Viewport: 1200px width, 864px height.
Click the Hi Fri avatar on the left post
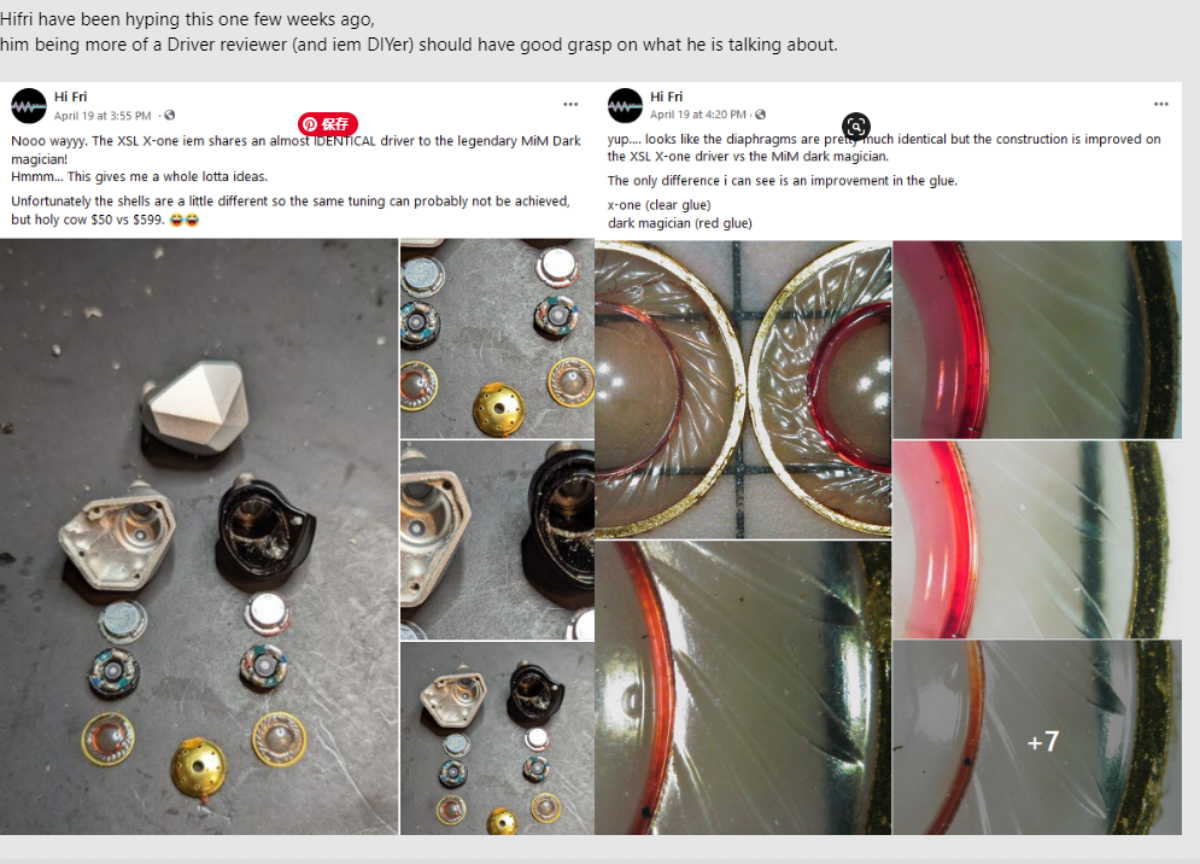(x=29, y=106)
